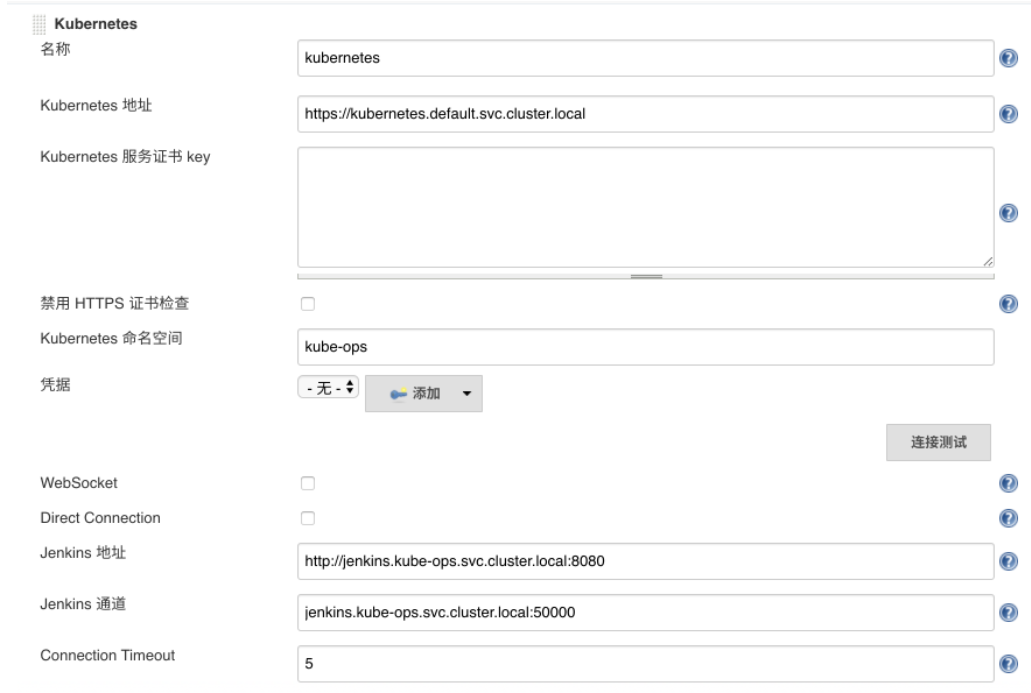The height and width of the screenshot is (693, 1031).
Task: Click the Kubernetes 命名空间 label
Action: pyautogui.click(x=111, y=338)
